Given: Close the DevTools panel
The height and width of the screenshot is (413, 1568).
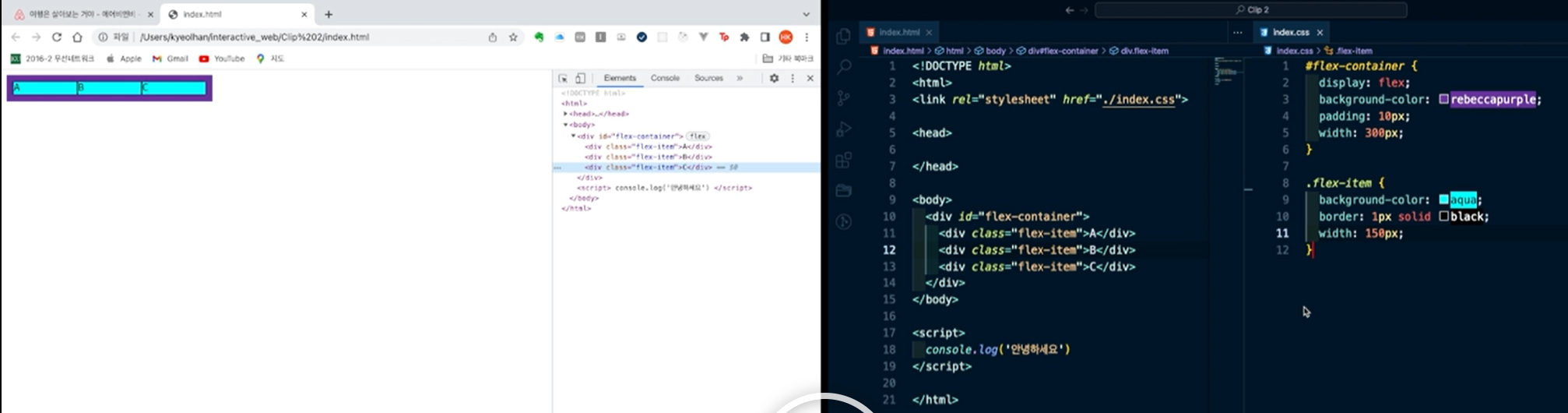Looking at the screenshot, I should point(810,78).
